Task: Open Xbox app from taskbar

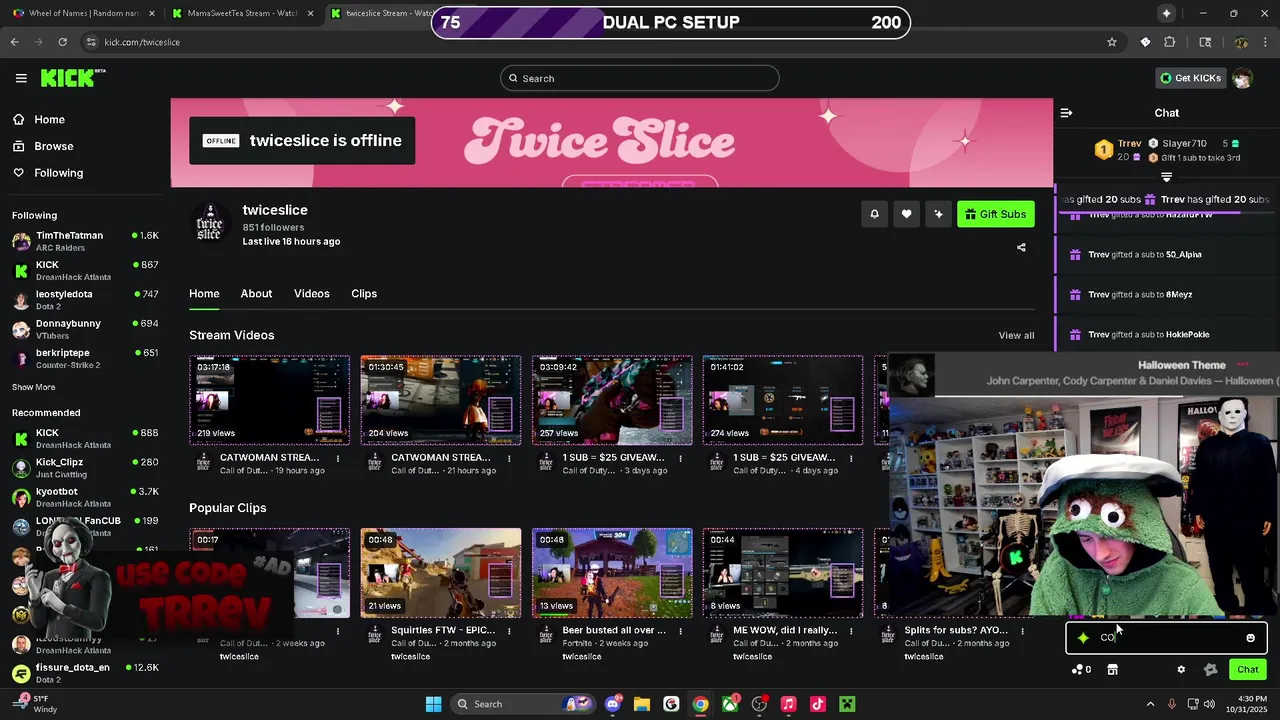Action: tap(730, 704)
